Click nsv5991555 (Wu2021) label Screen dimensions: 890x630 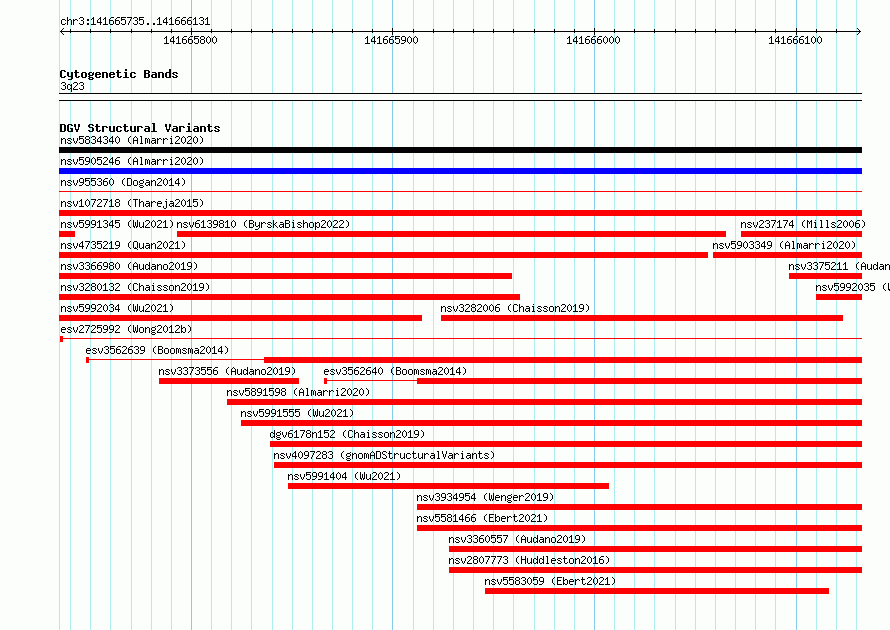coord(297,413)
